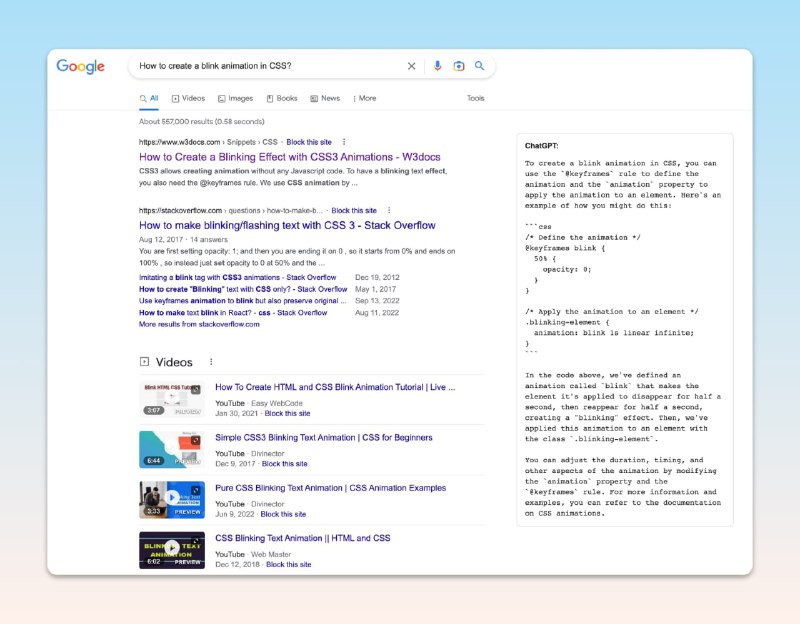Click inside the search input field
The width and height of the screenshot is (800, 624).
pyautogui.click(x=270, y=65)
